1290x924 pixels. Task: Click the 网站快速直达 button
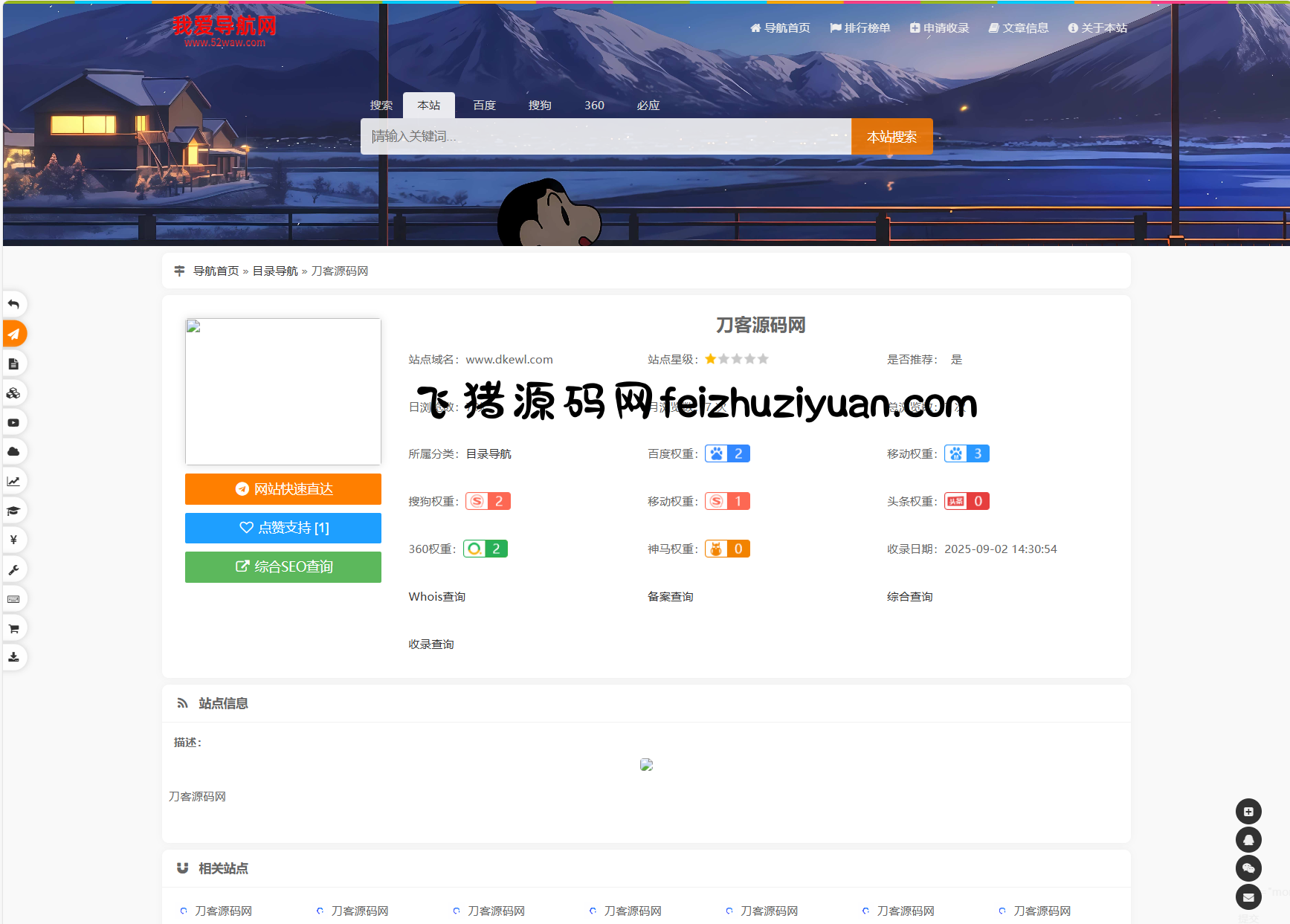point(283,489)
